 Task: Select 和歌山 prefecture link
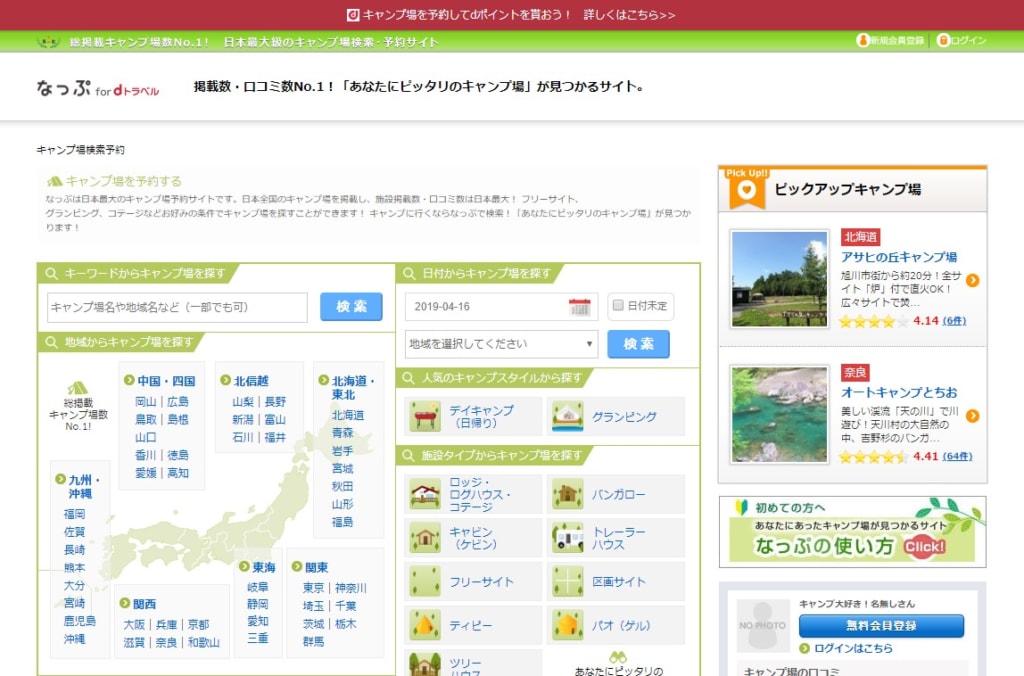coord(204,643)
